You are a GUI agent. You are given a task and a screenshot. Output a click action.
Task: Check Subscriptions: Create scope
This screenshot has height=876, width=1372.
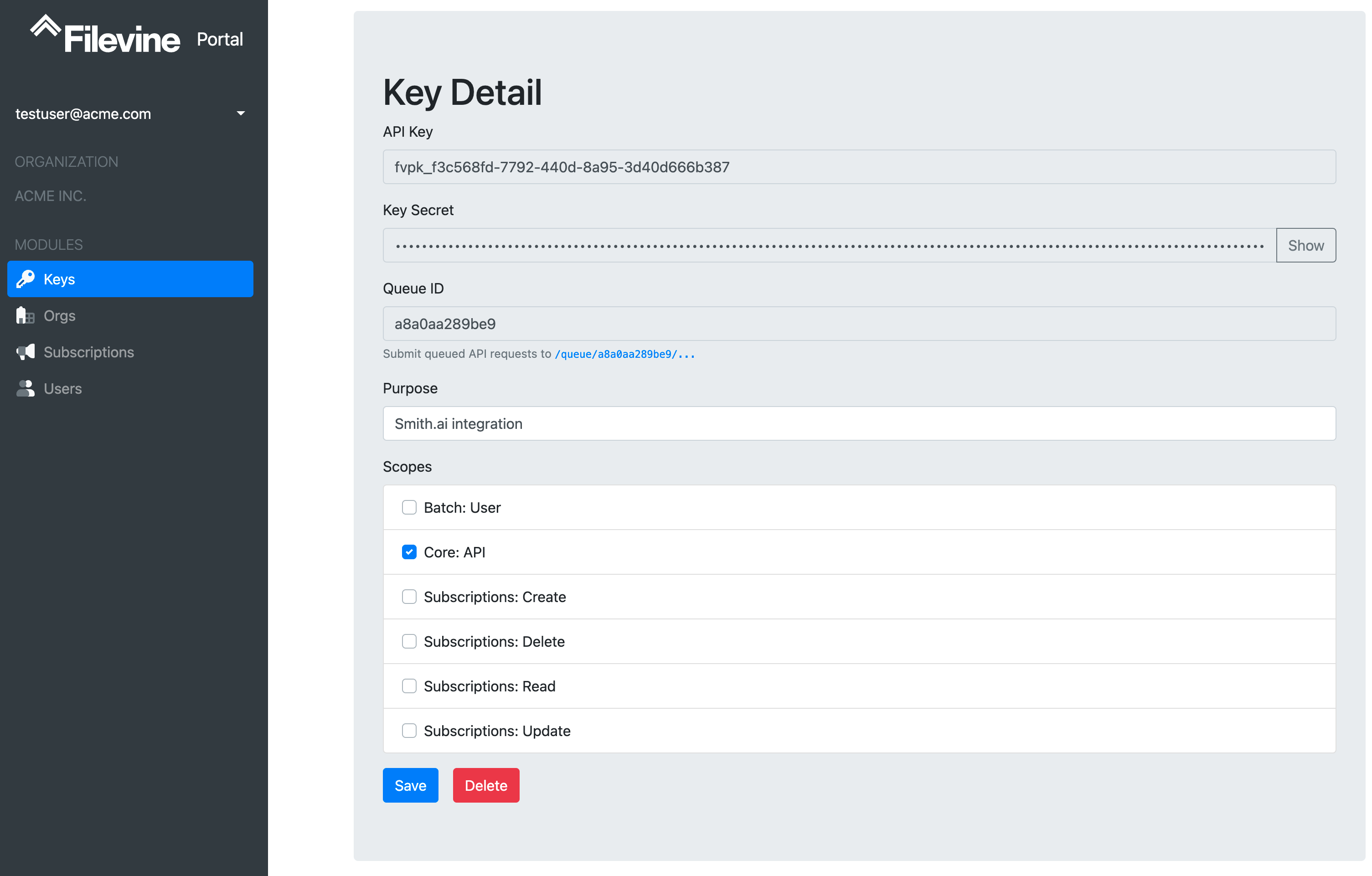point(409,597)
